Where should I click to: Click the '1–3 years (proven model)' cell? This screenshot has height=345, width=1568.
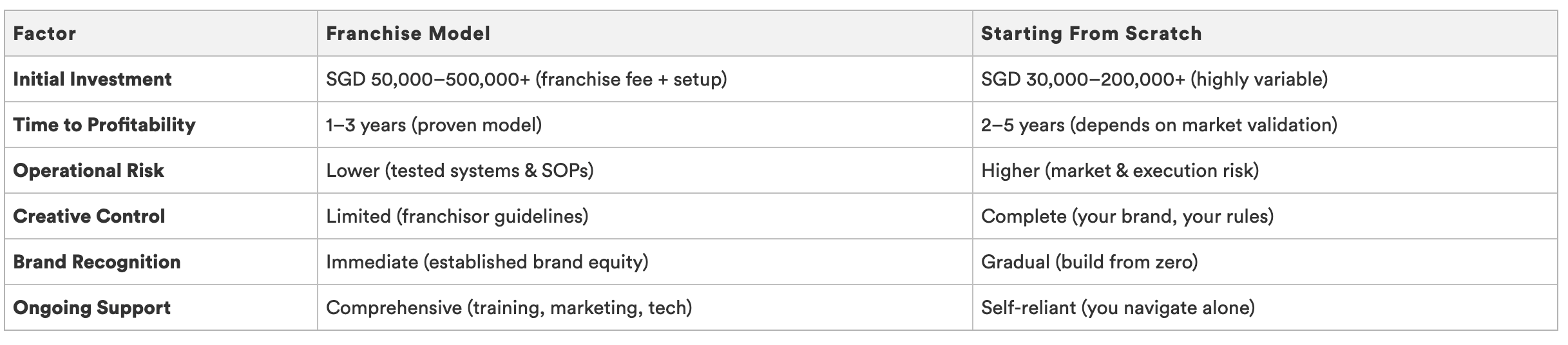click(x=434, y=125)
